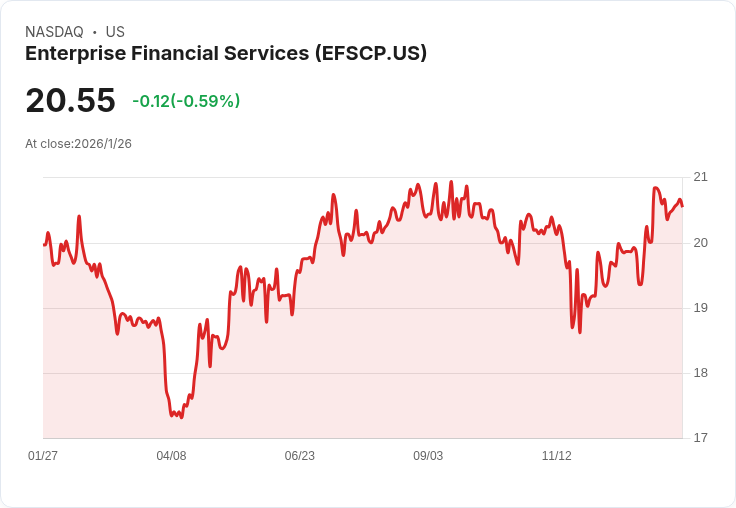Click the 17 price axis label

click(700, 438)
